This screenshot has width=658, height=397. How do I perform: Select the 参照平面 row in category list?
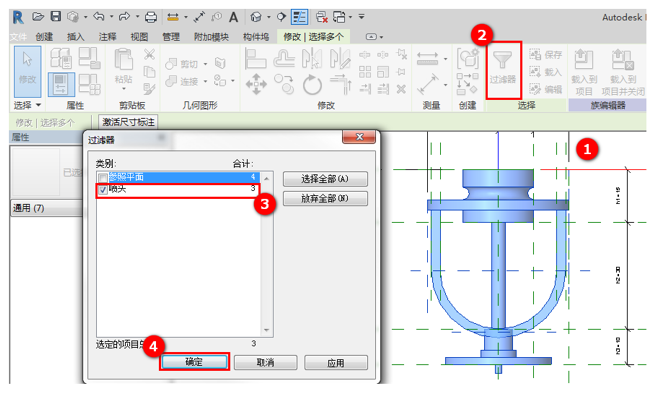(178, 177)
